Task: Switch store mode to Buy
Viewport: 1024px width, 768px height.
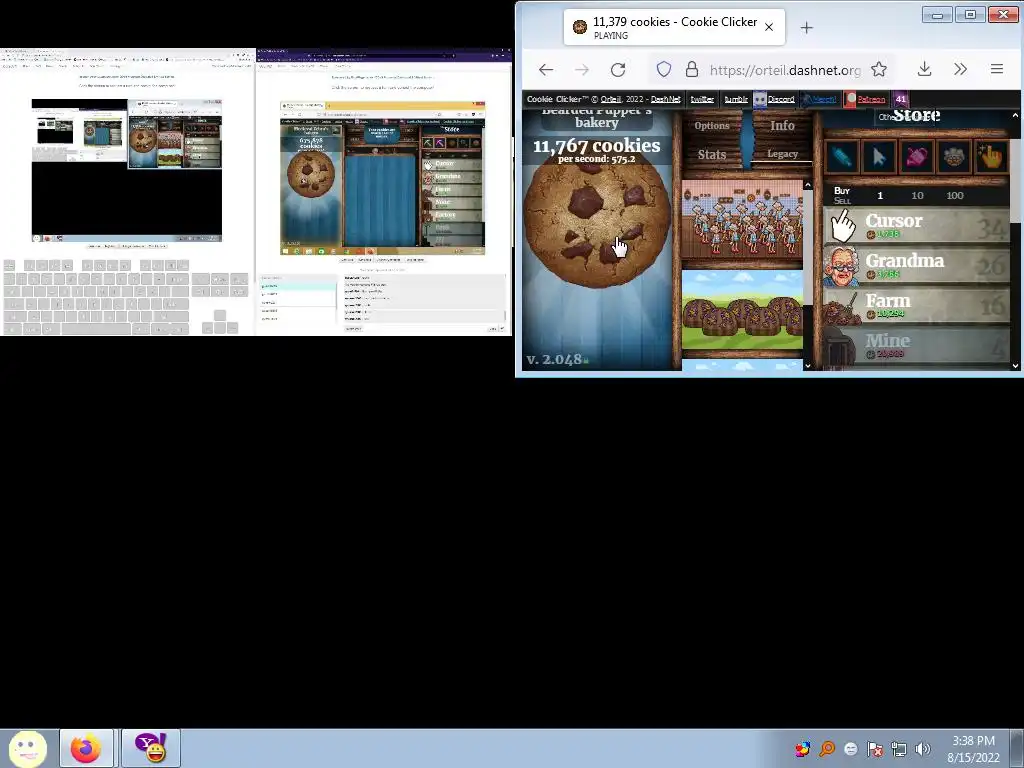Action: pyautogui.click(x=842, y=191)
